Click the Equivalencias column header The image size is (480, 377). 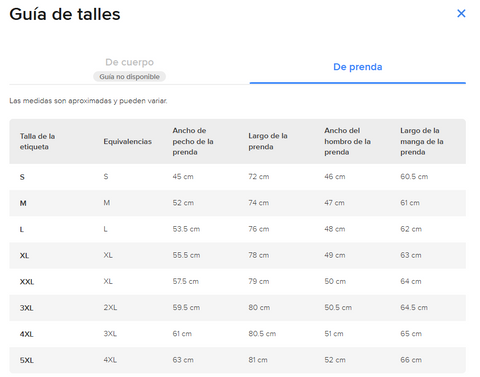click(x=127, y=141)
